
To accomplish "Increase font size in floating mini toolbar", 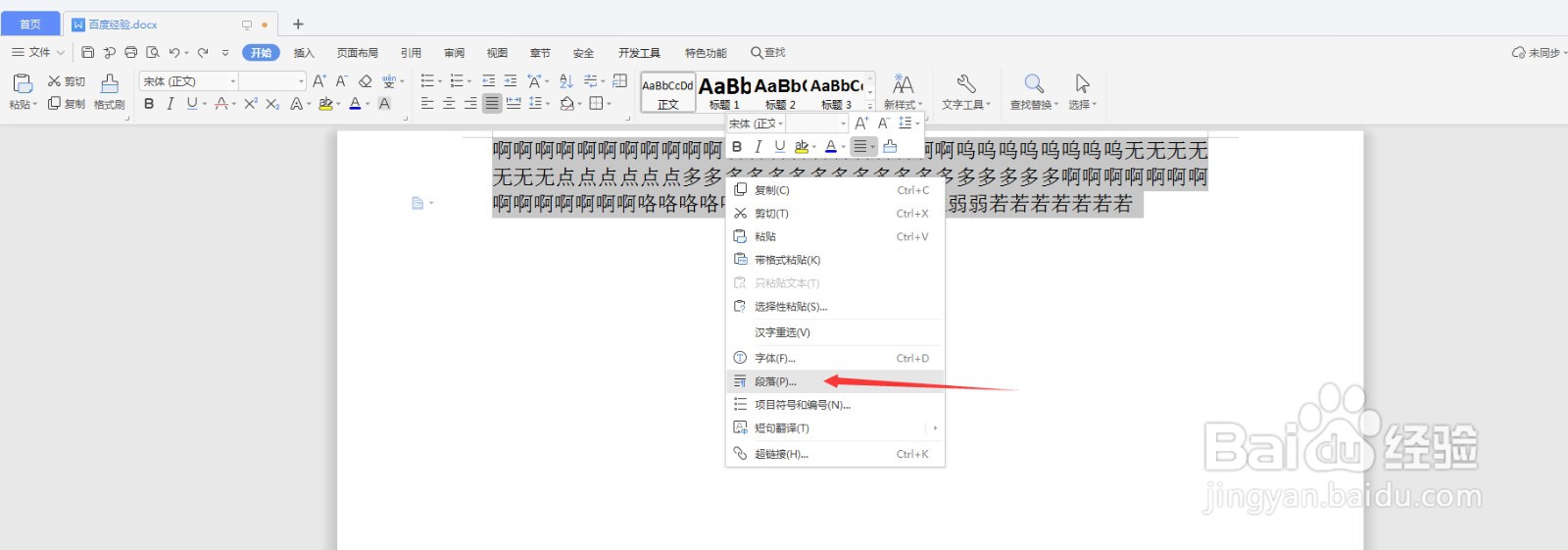I will [861, 124].
